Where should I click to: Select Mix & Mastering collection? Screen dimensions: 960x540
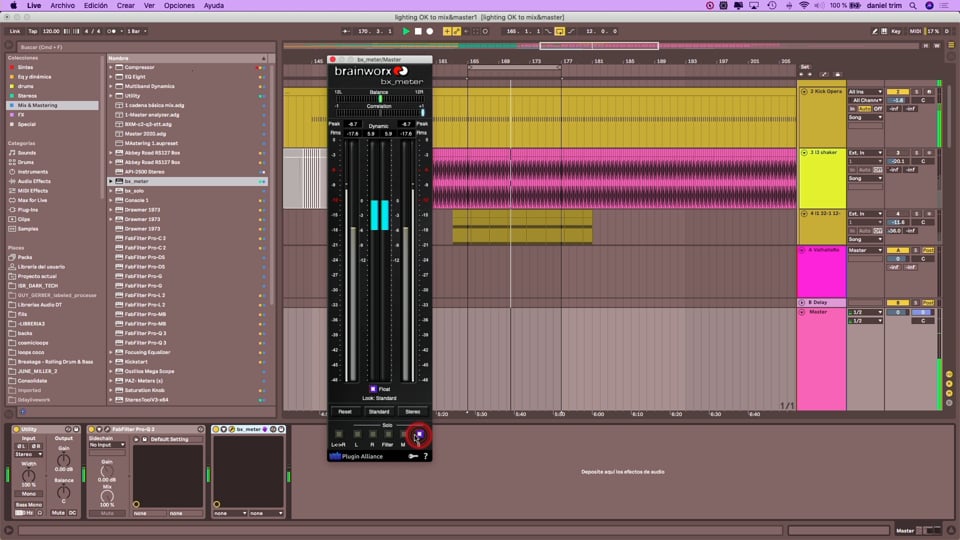(52, 105)
